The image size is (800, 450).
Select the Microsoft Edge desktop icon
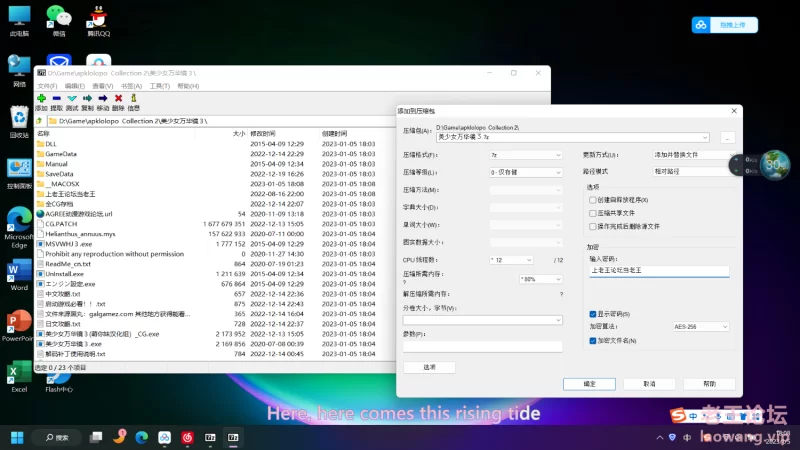(19, 228)
